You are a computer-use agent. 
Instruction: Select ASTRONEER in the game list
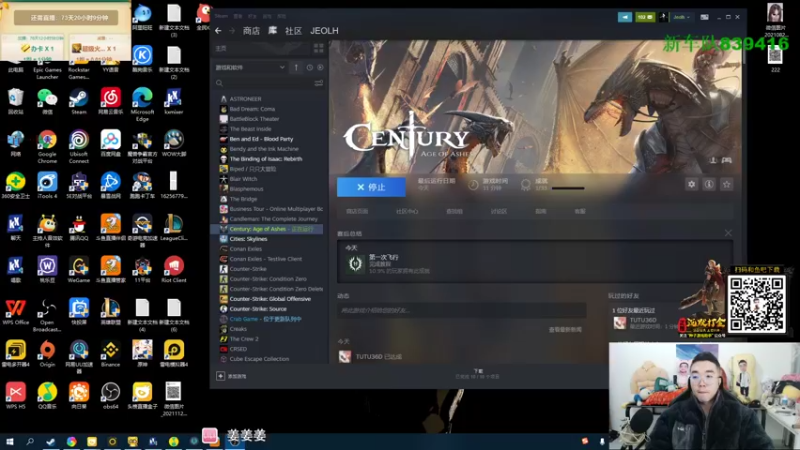point(245,99)
